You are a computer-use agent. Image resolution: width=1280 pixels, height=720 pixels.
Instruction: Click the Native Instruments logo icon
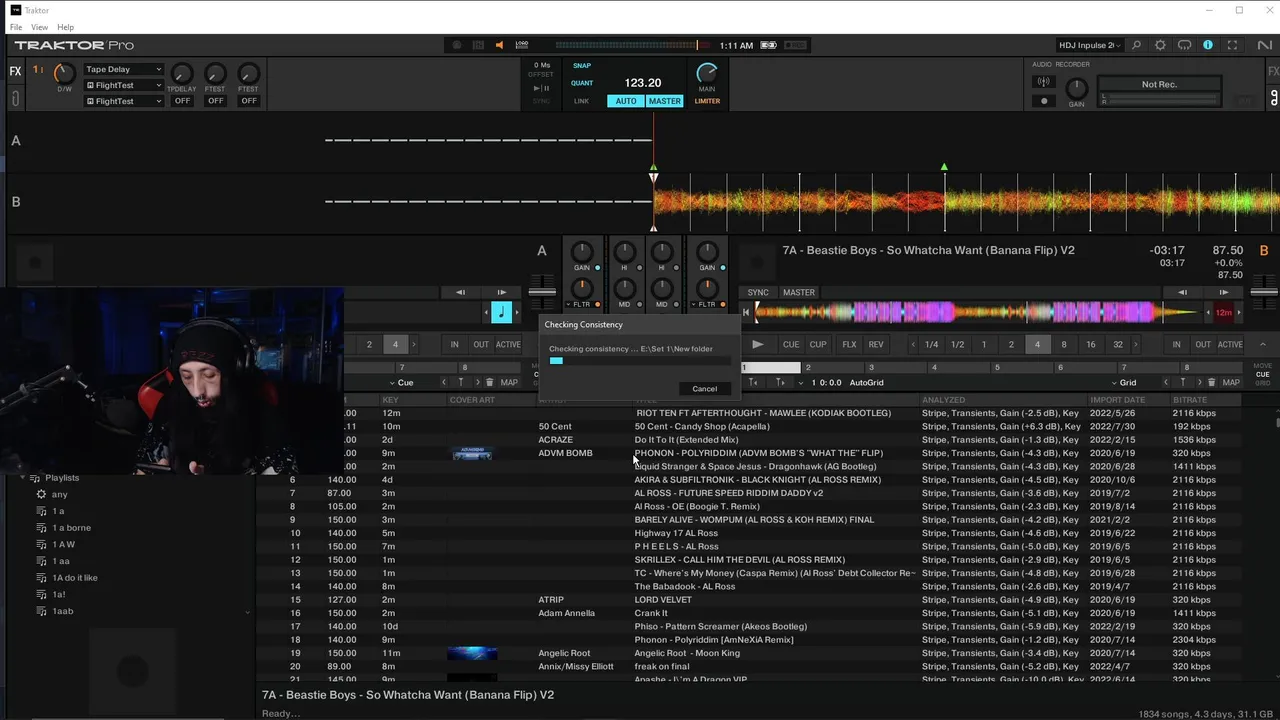click(1265, 45)
